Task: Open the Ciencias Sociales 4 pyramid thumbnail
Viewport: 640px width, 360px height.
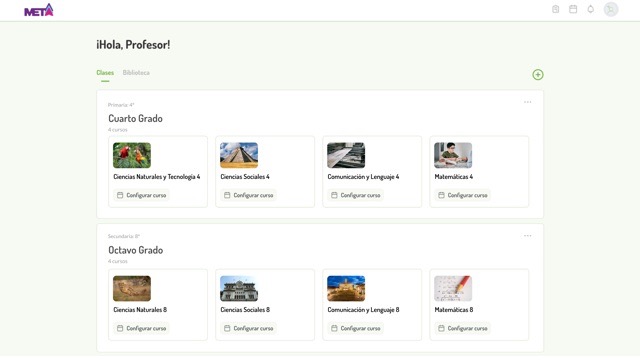Action: pos(239,155)
